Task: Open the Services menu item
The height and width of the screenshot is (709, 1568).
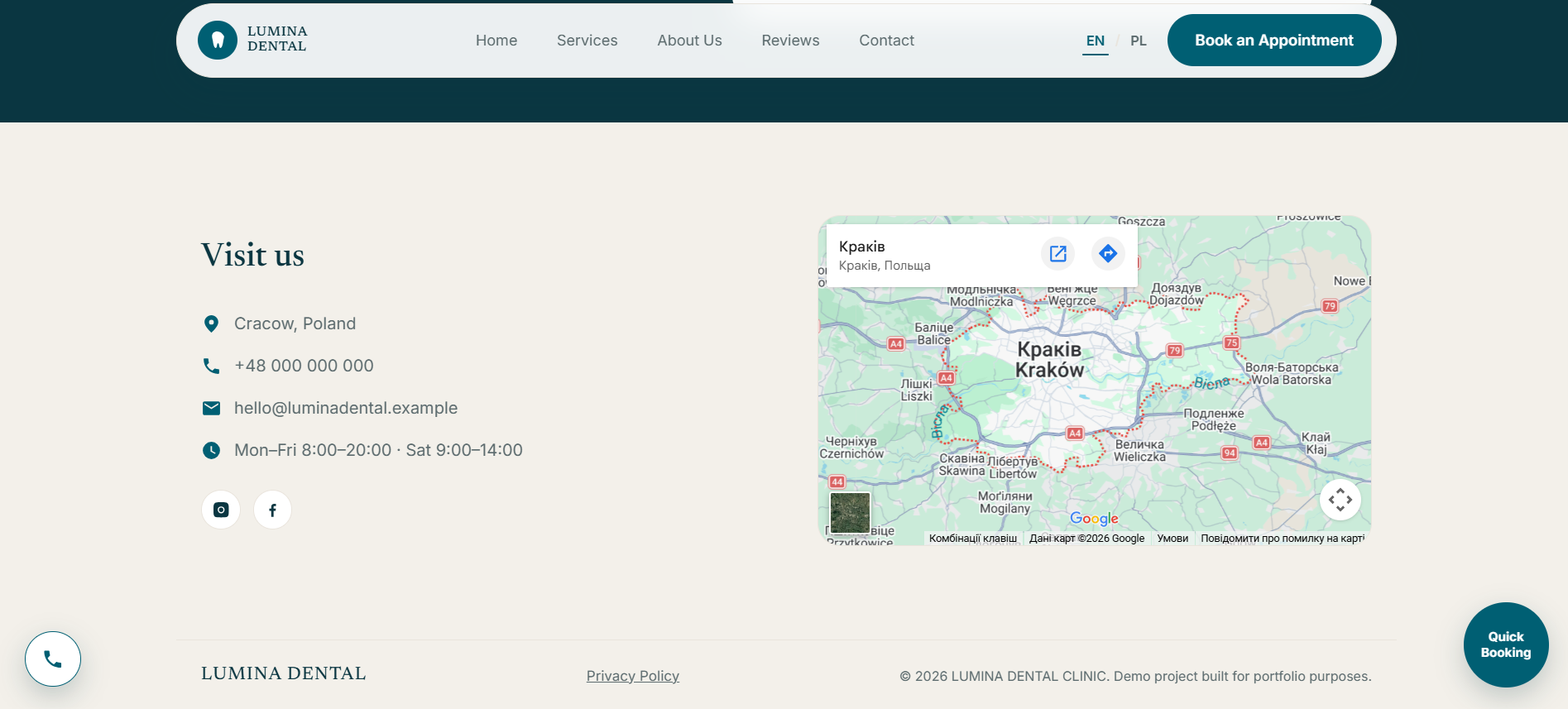Action: coord(587,41)
